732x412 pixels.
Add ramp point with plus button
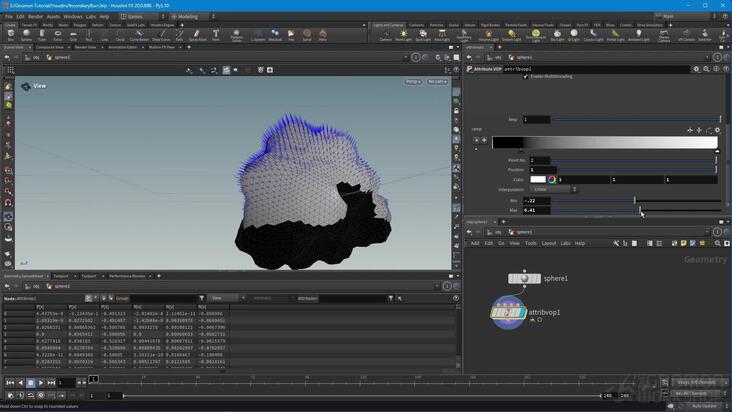[484, 140]
